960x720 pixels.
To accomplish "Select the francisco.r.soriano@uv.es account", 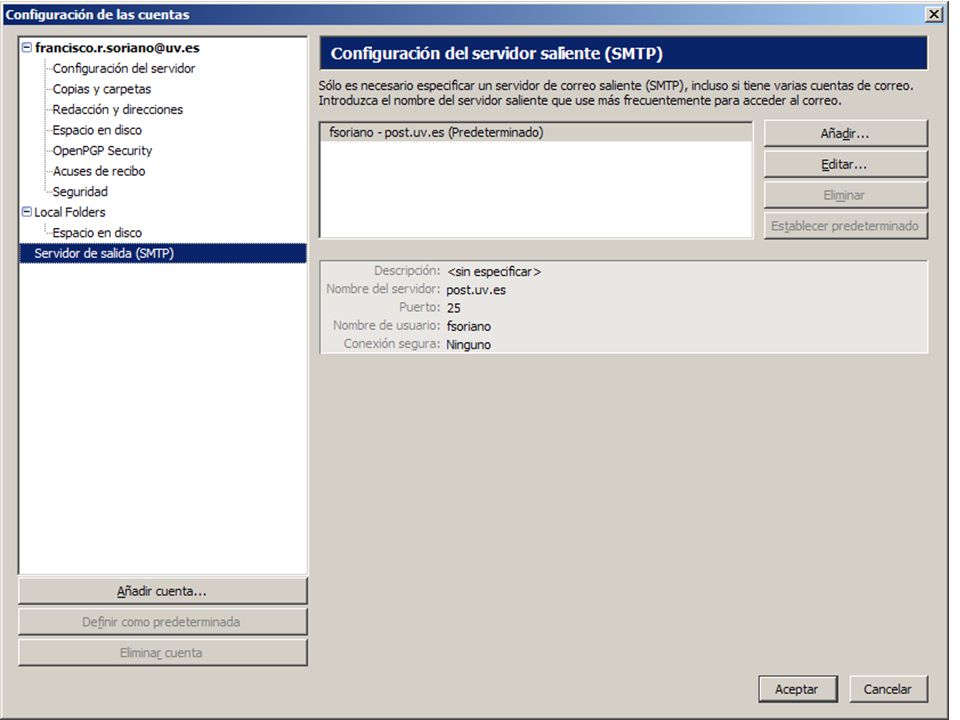I will tap(118, 48).
